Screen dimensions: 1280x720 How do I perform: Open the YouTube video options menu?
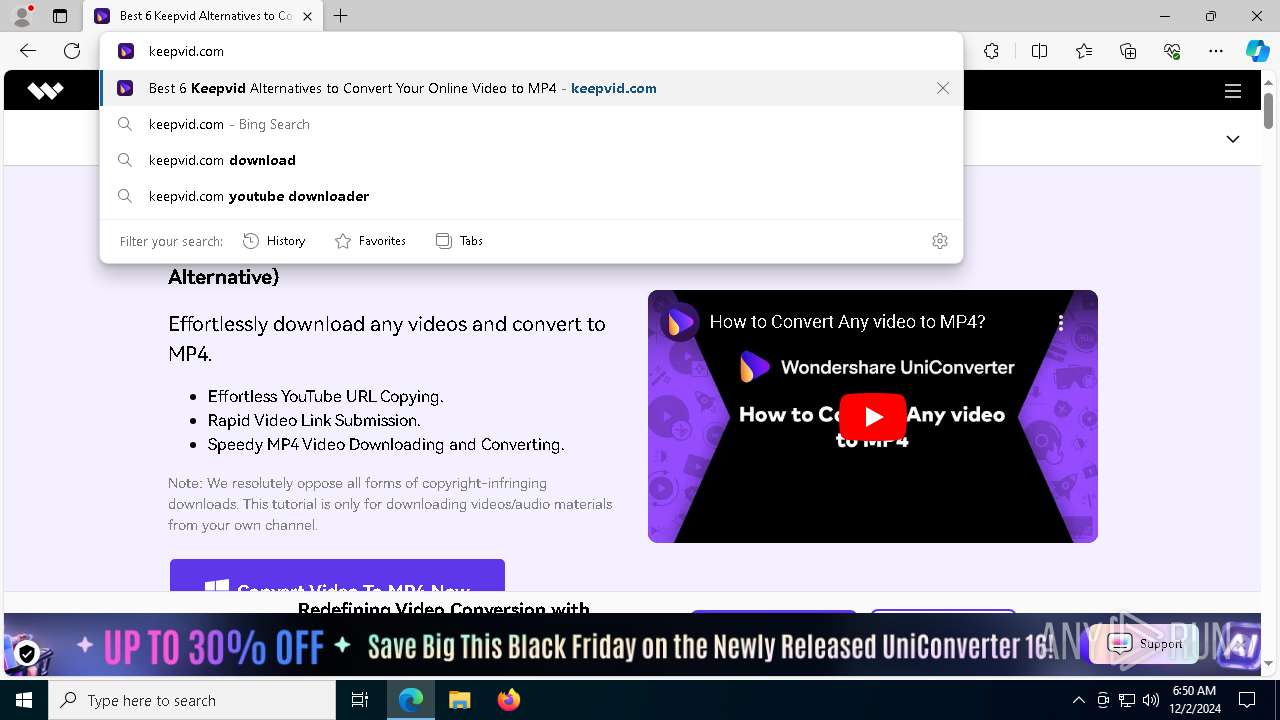click(x=1061, y=323)
